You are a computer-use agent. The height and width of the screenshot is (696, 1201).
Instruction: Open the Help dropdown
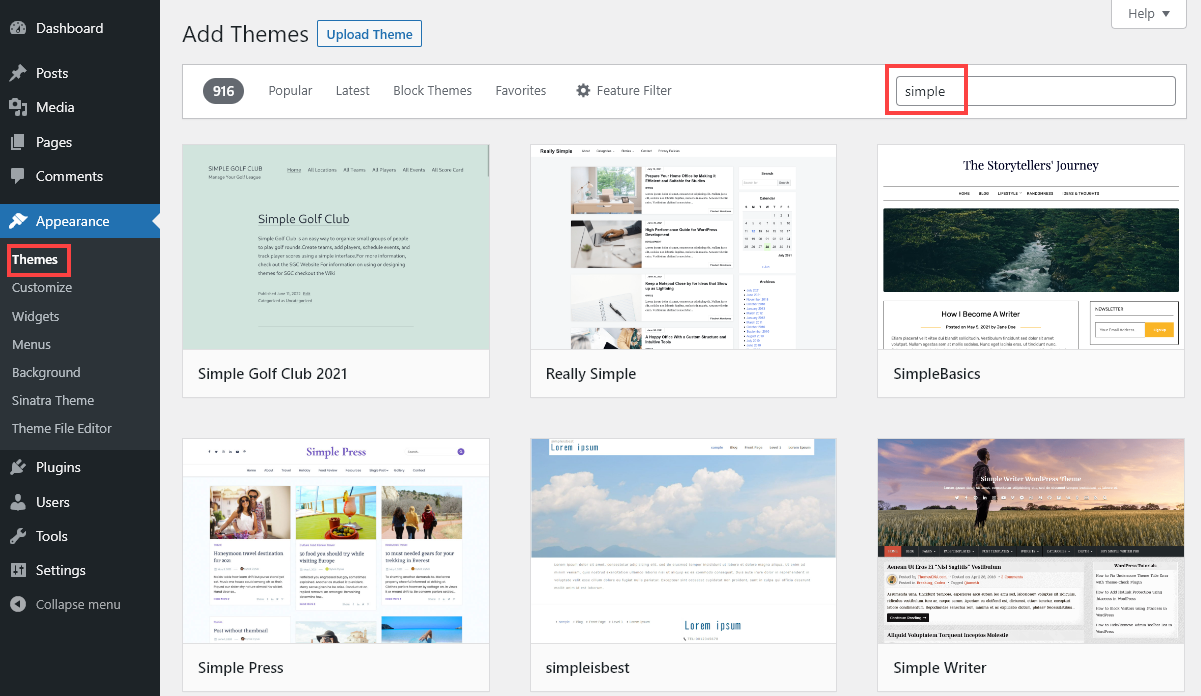(x=1148, y=14)
